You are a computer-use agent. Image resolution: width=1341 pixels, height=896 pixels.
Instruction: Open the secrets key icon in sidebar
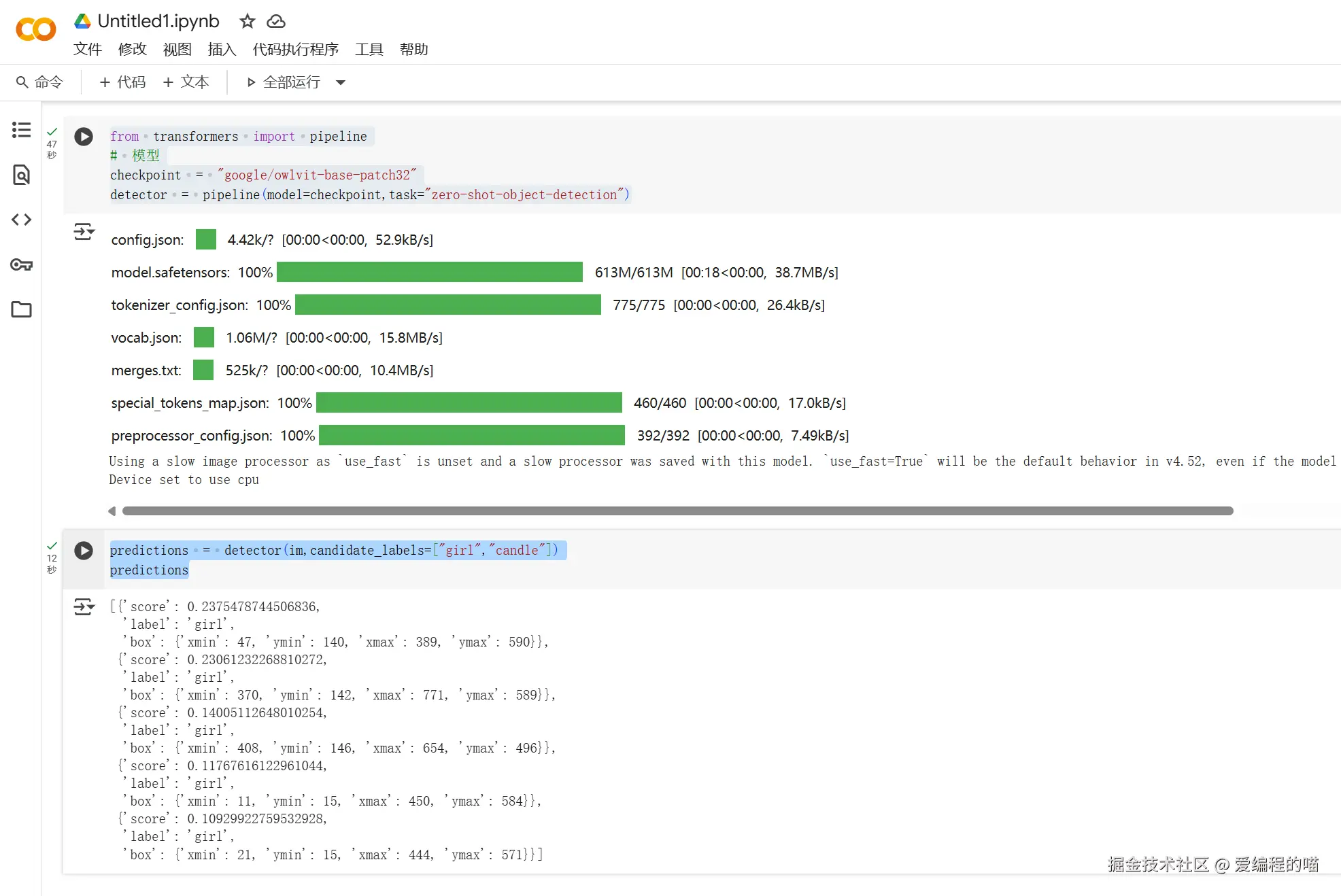21,264
